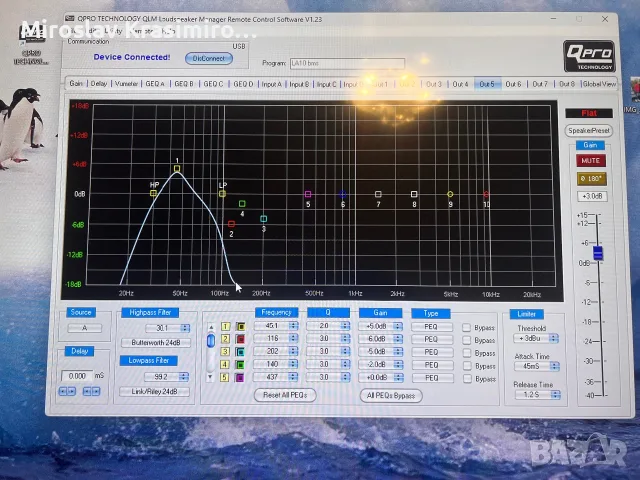This screenshot has height=480, width=640.
Task: Click the output gain fader handle
Action: (598, 253)
